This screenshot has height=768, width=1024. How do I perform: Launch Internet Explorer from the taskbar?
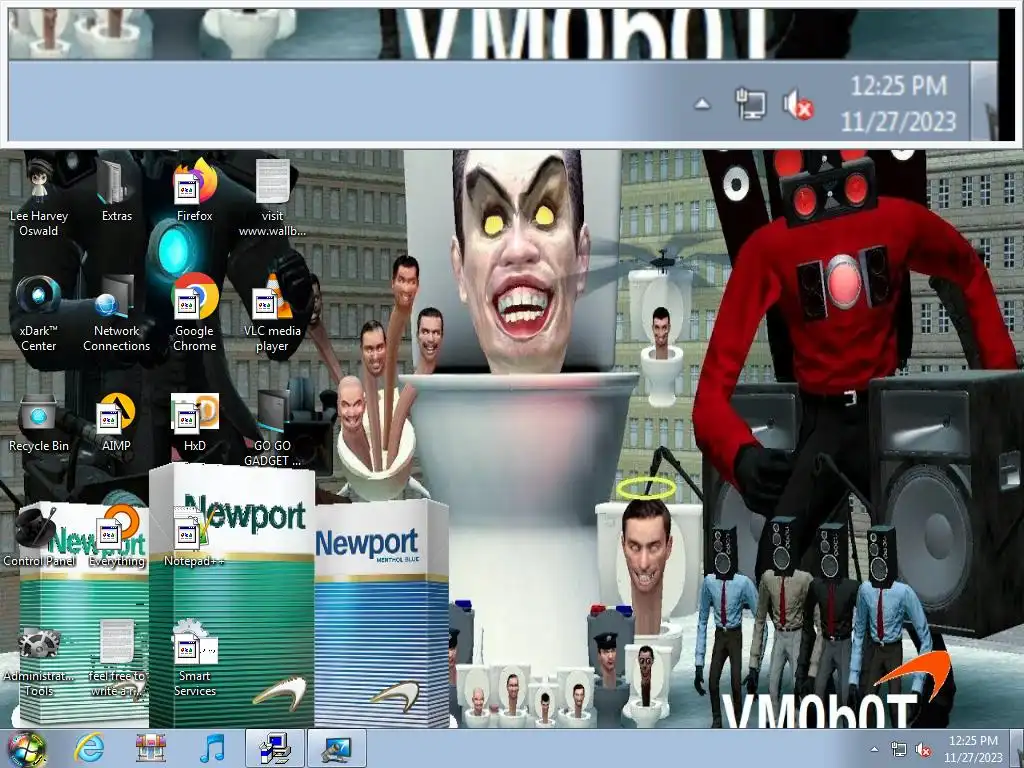(89, 748)
